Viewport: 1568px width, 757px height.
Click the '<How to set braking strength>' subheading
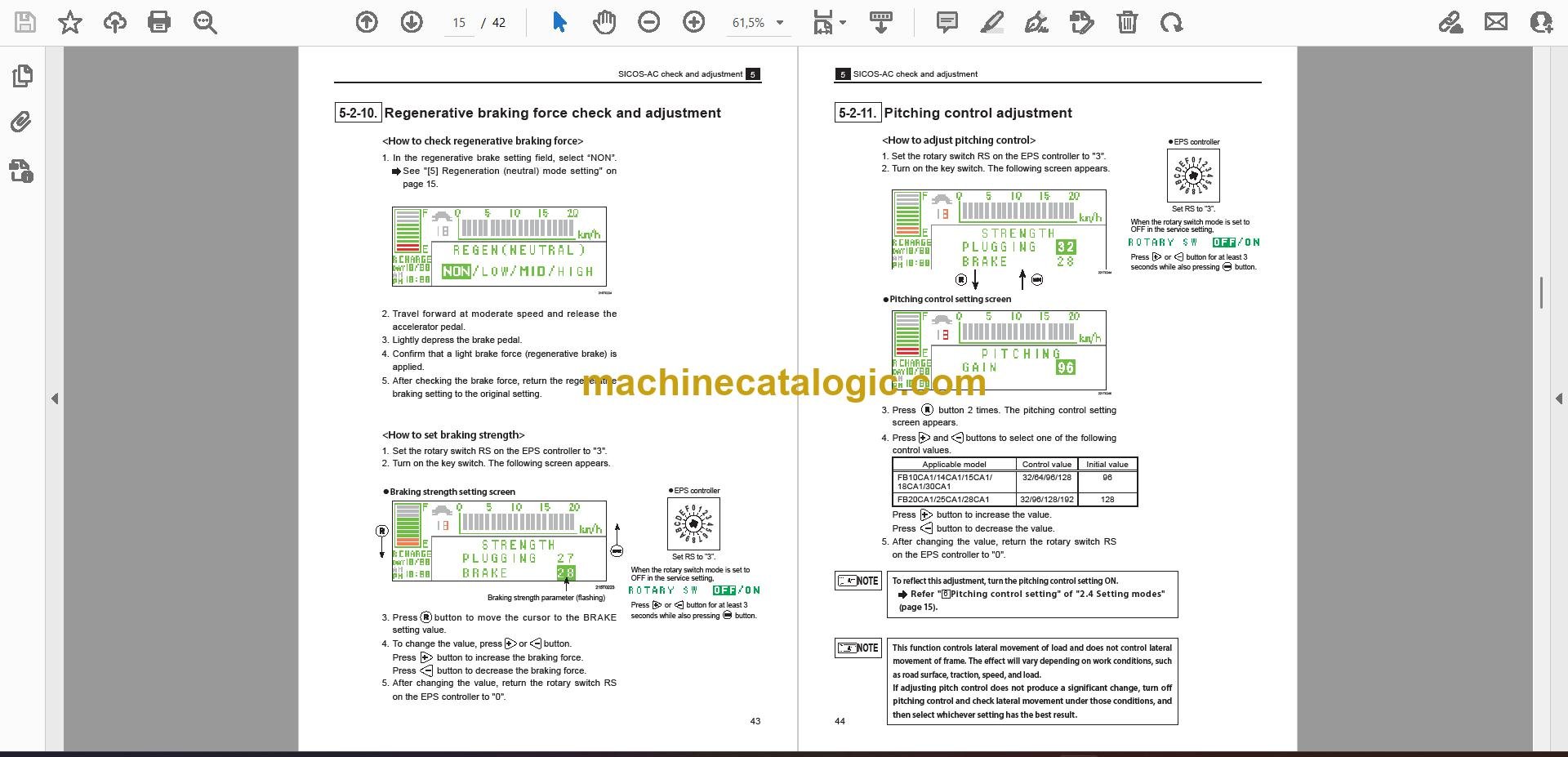point(453,434)
